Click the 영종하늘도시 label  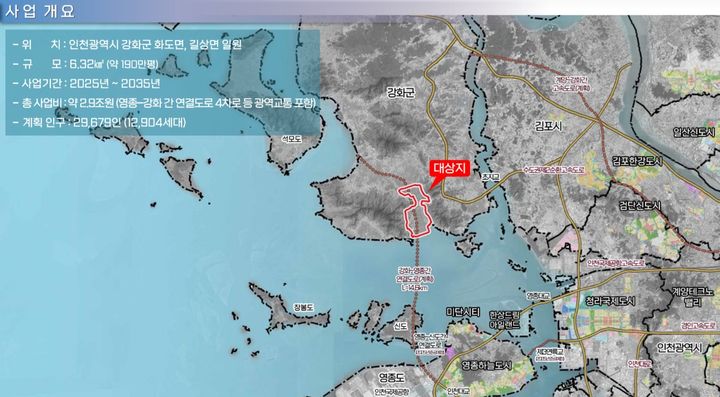click(x=487, y=366)
